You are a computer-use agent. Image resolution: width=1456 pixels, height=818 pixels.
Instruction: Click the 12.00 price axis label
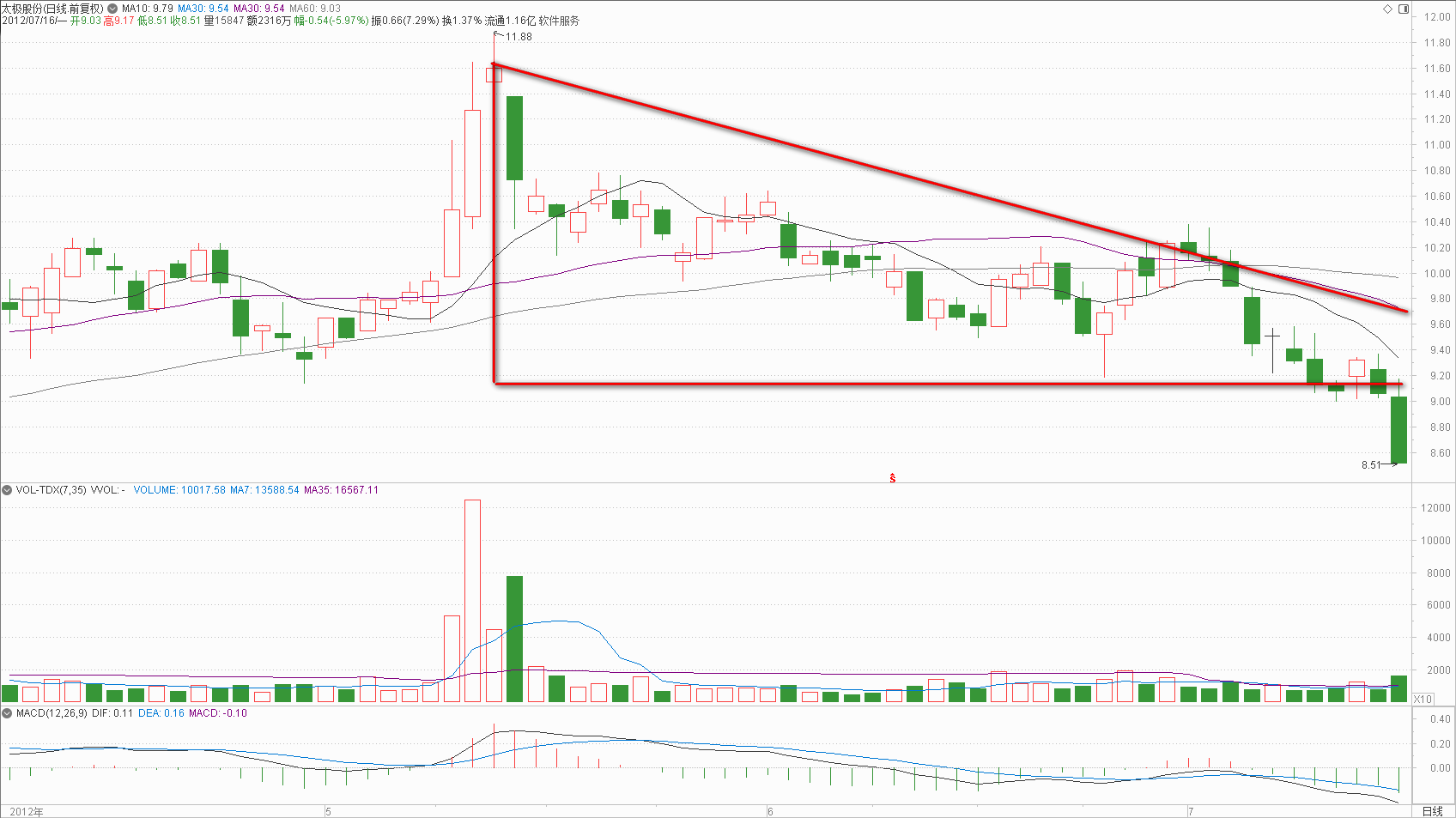pyautogui.click(x=1437, y=17)
